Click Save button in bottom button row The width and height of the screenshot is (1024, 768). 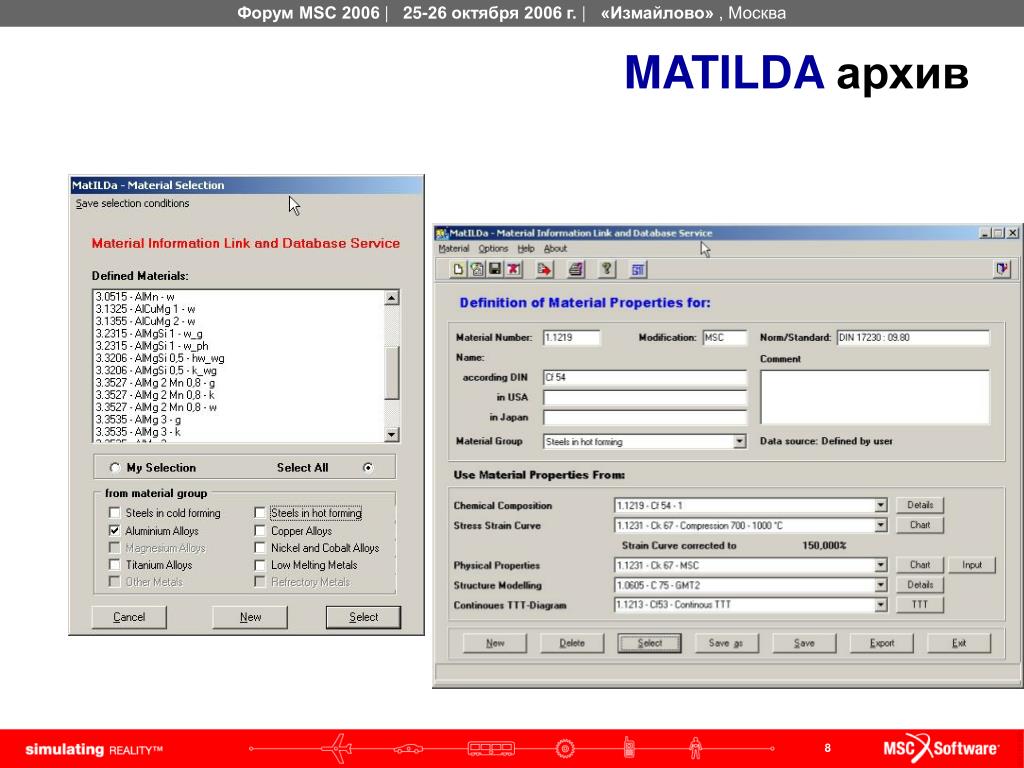[804, 643]
